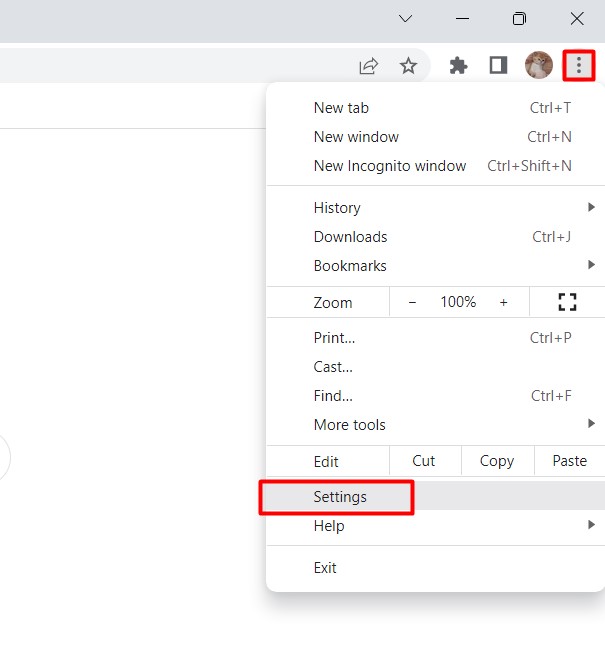Click the three-dot Chrome menu icon
Image resolution: width=605 pixels, height=648 pixels.
(x=579, y=66)
